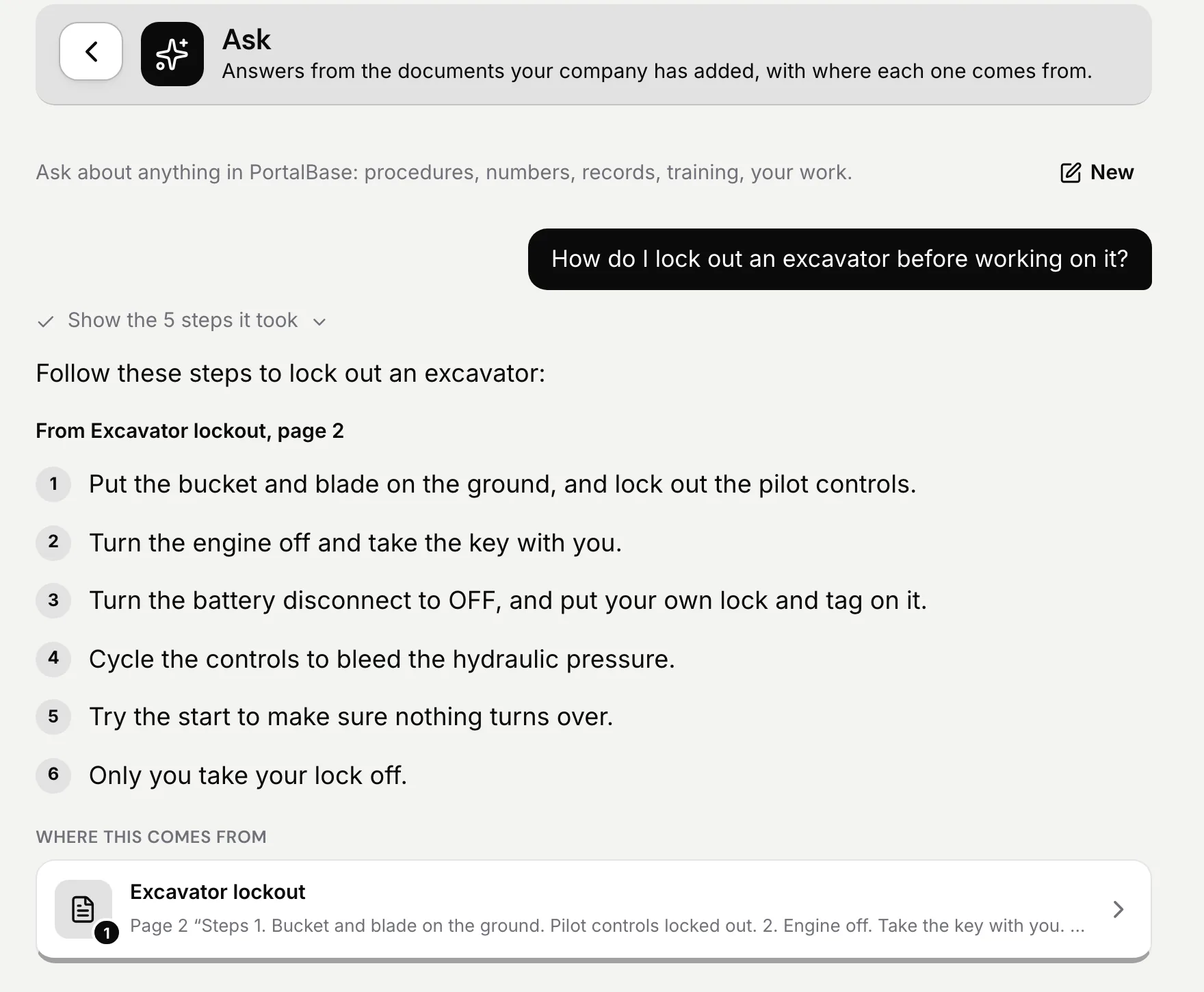Open the source via its right chevron
Image resolution: width=1204 pixels, height=992 pixels.
coord(1118,909)
